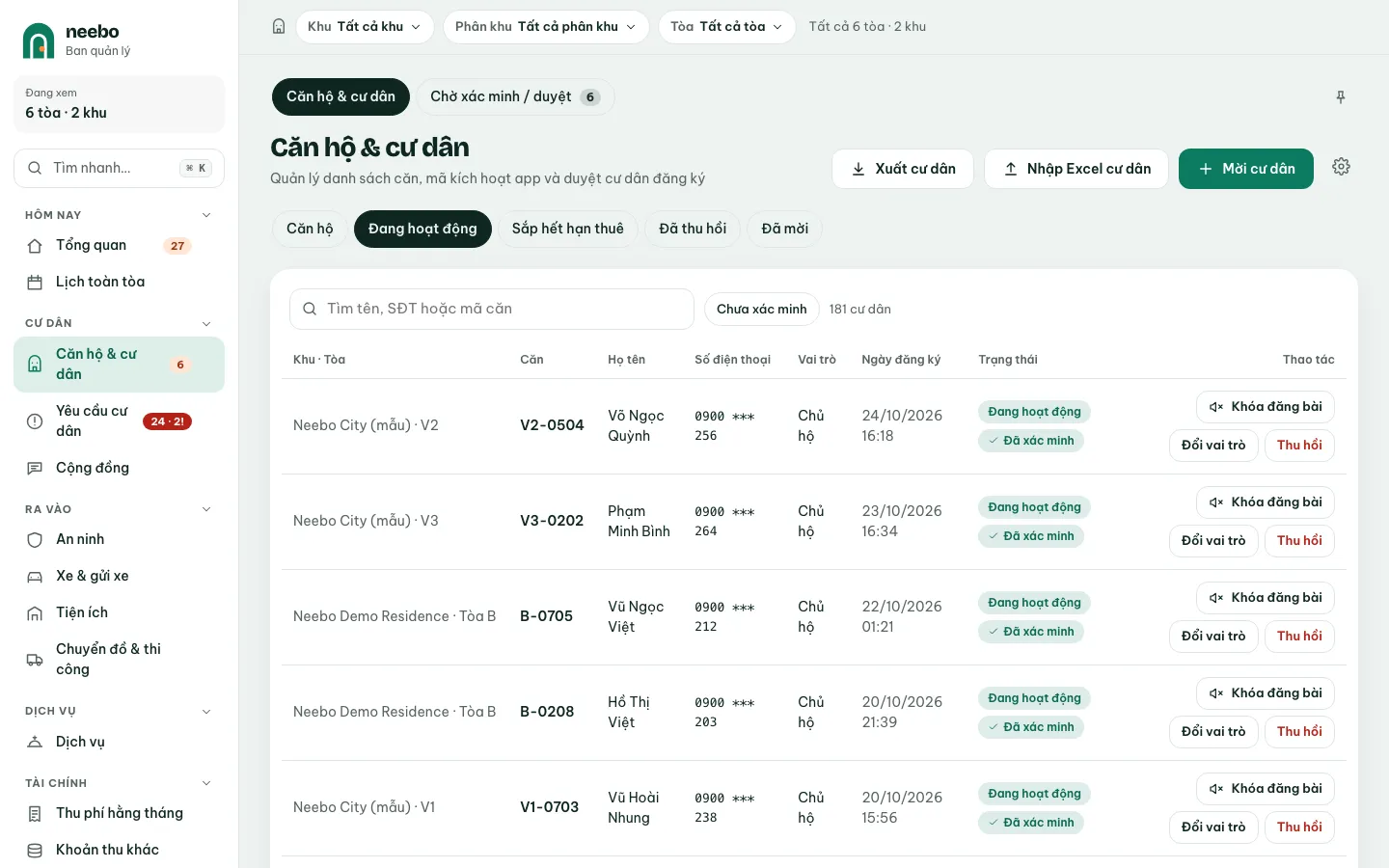
Task: Select the Sắp hết hạn thuê tab
Action: (568, 230)
